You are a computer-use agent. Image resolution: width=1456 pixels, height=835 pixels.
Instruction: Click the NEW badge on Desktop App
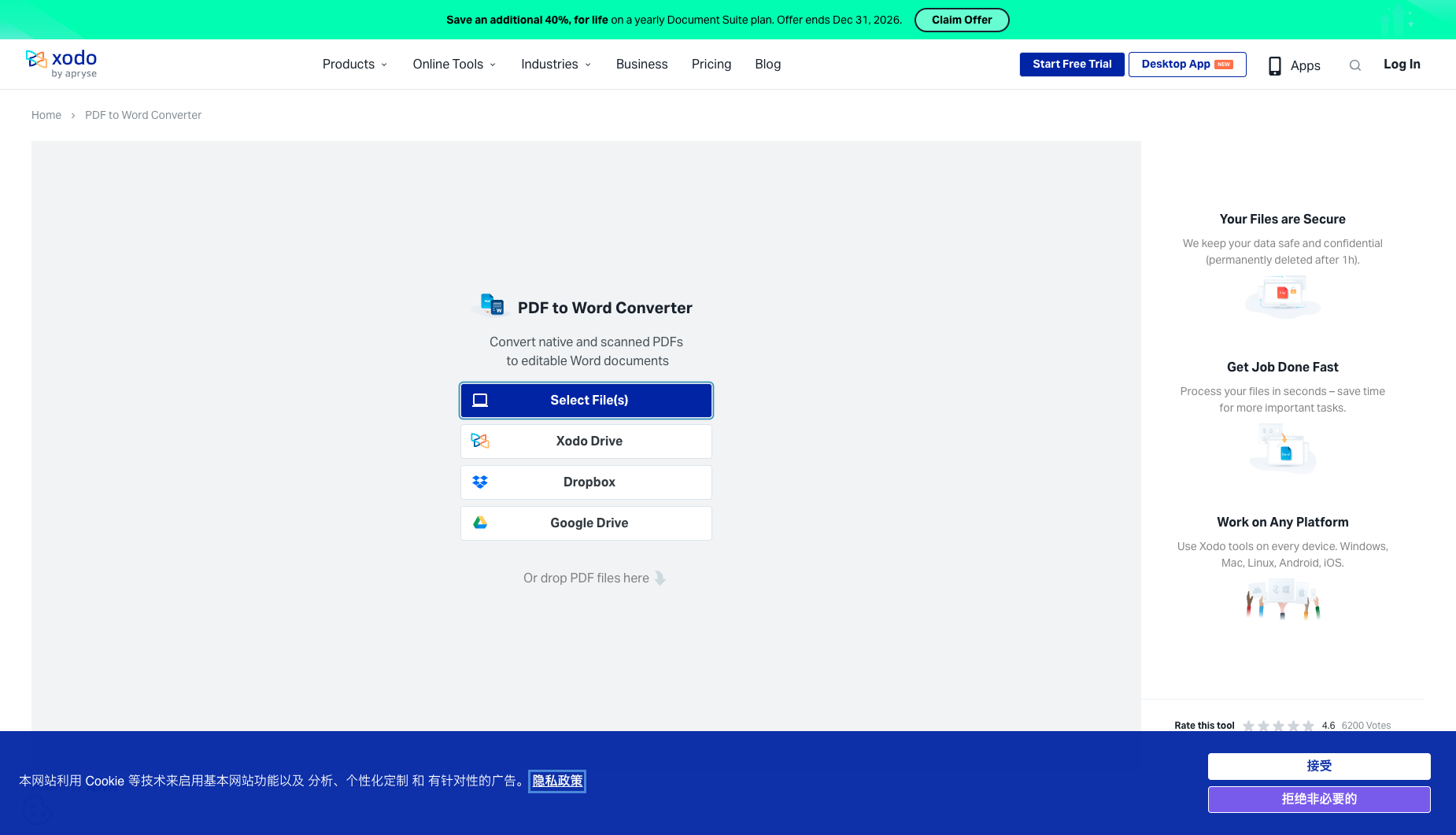pos(1224,65)
